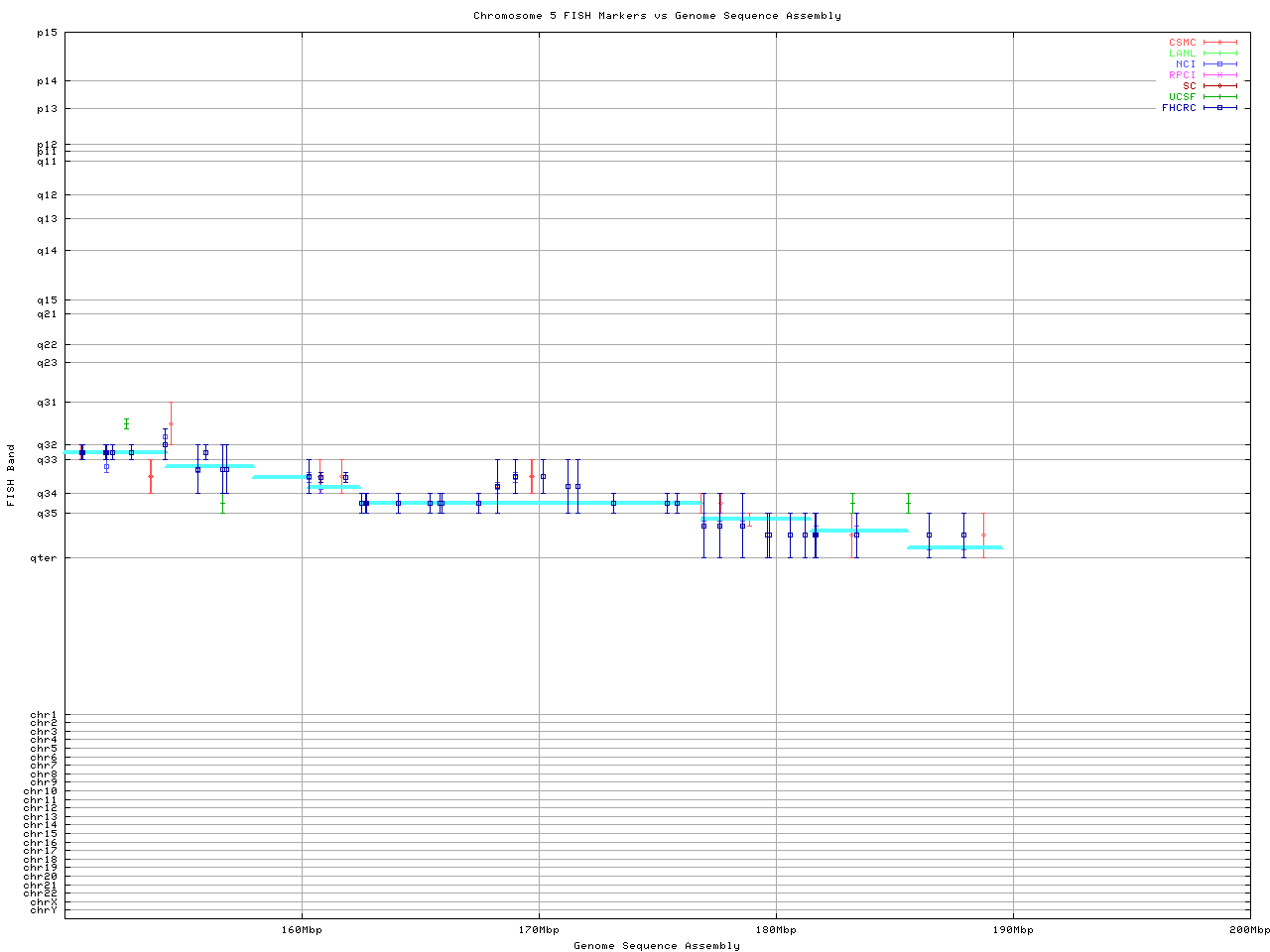This screenshot has height=952, width=1270.
Task: Select the FHCRC legend square marker
Action: point(1219,108)
